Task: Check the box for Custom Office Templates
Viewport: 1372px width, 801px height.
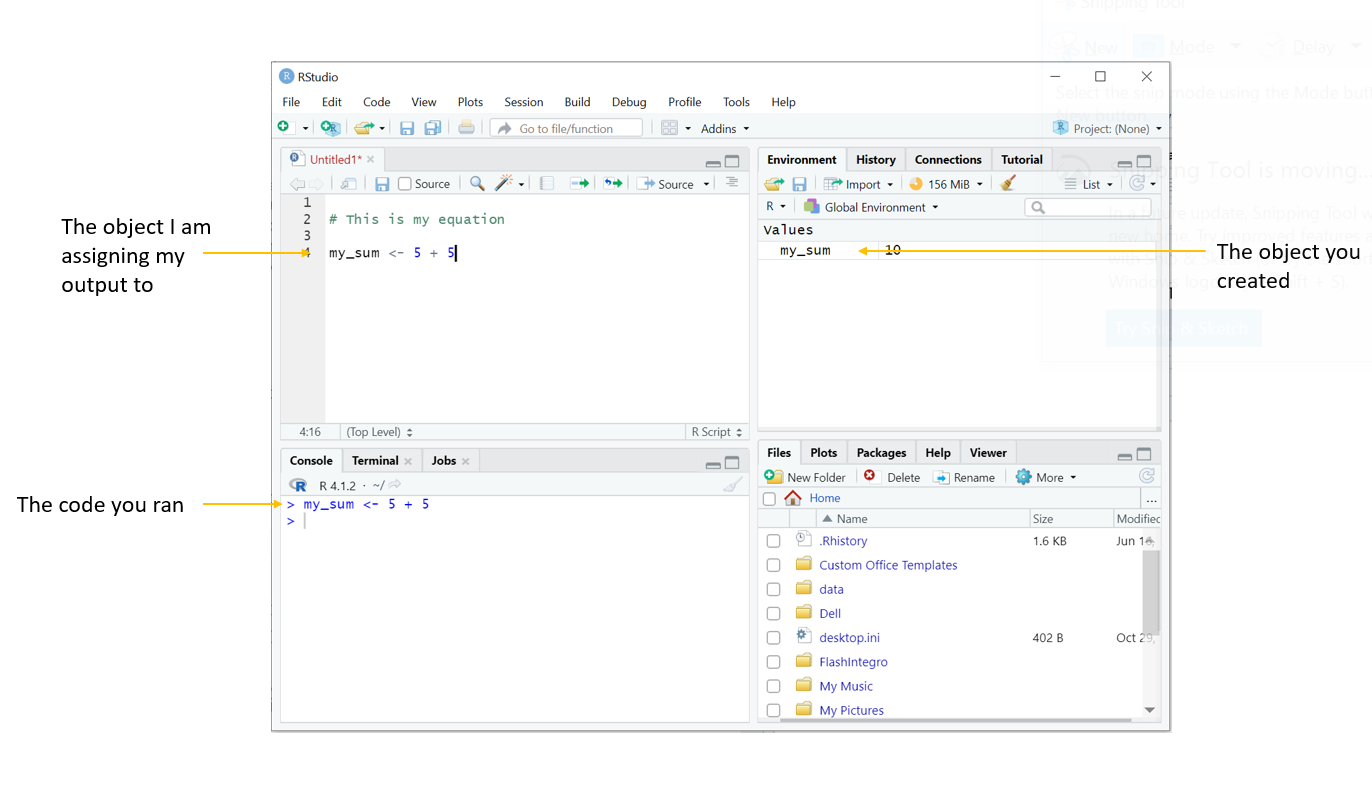Action: (x=773, y=565)
